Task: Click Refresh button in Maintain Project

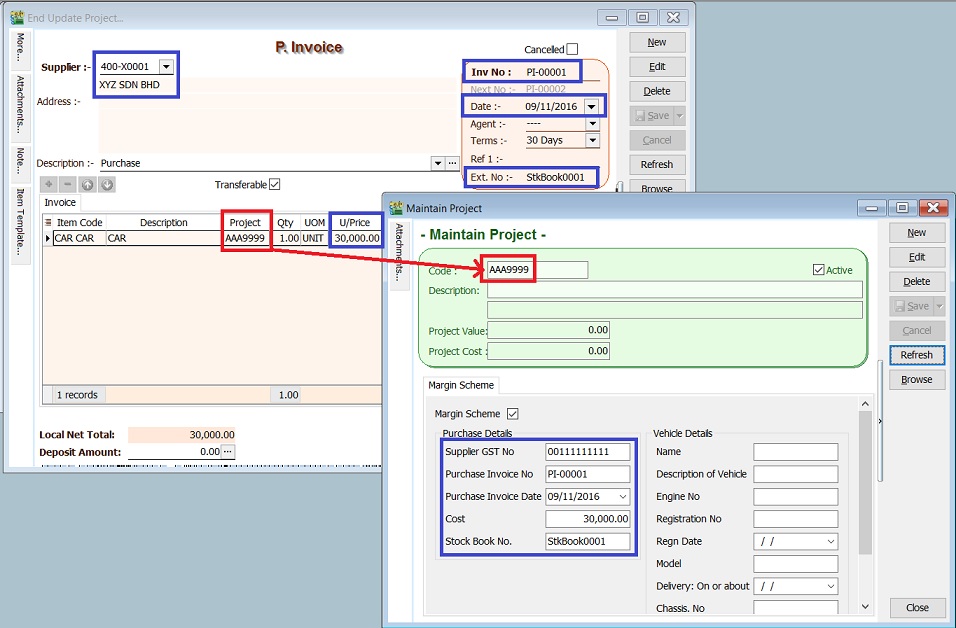Action: pyautogui.click(x=916, y=355)
